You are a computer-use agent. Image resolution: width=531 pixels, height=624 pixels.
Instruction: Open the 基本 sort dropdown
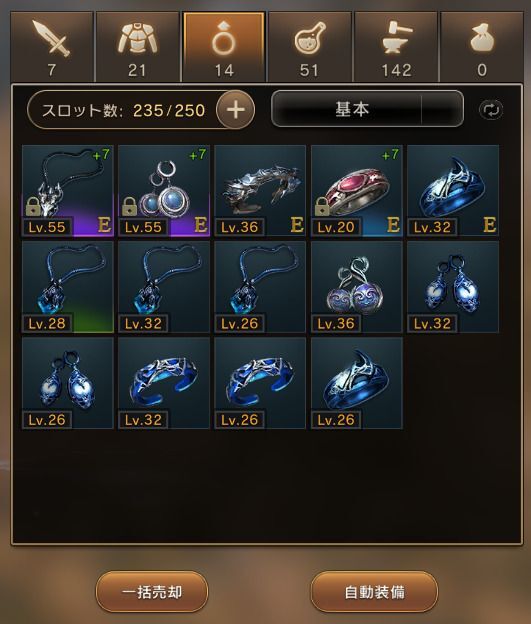367,109
